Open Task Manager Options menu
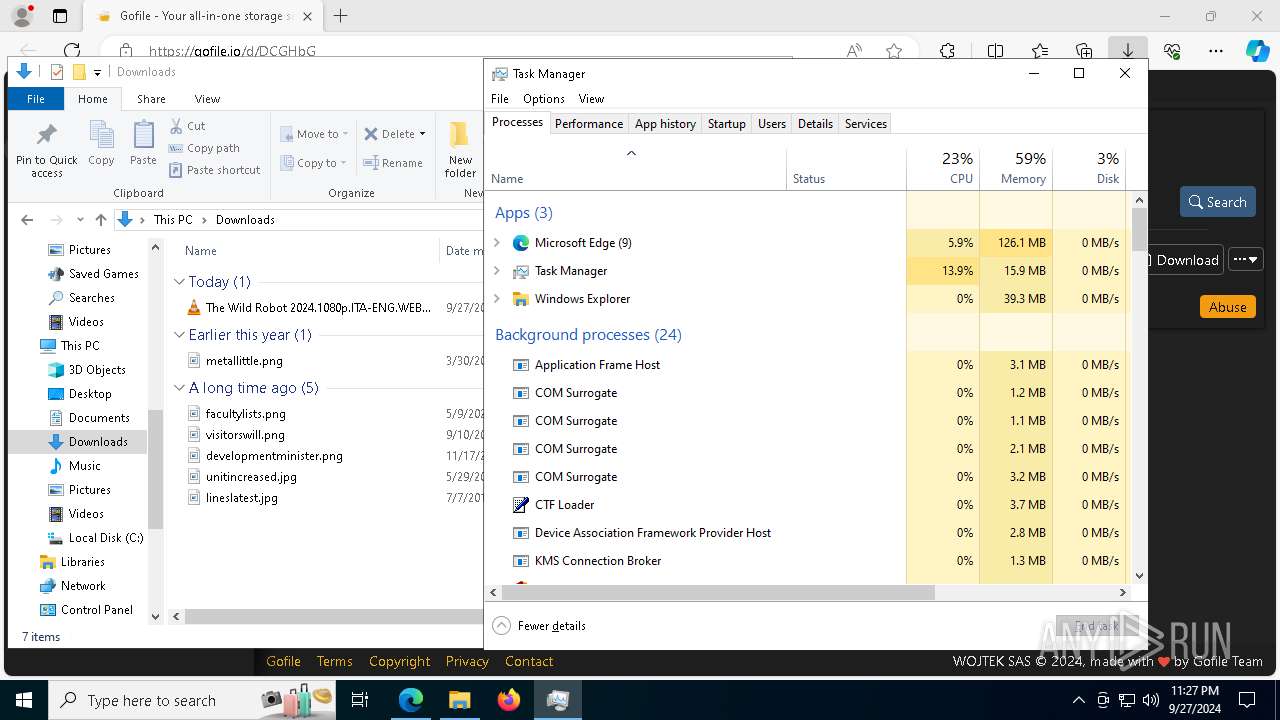1280x720 pixels. click(x=544, y=99)
